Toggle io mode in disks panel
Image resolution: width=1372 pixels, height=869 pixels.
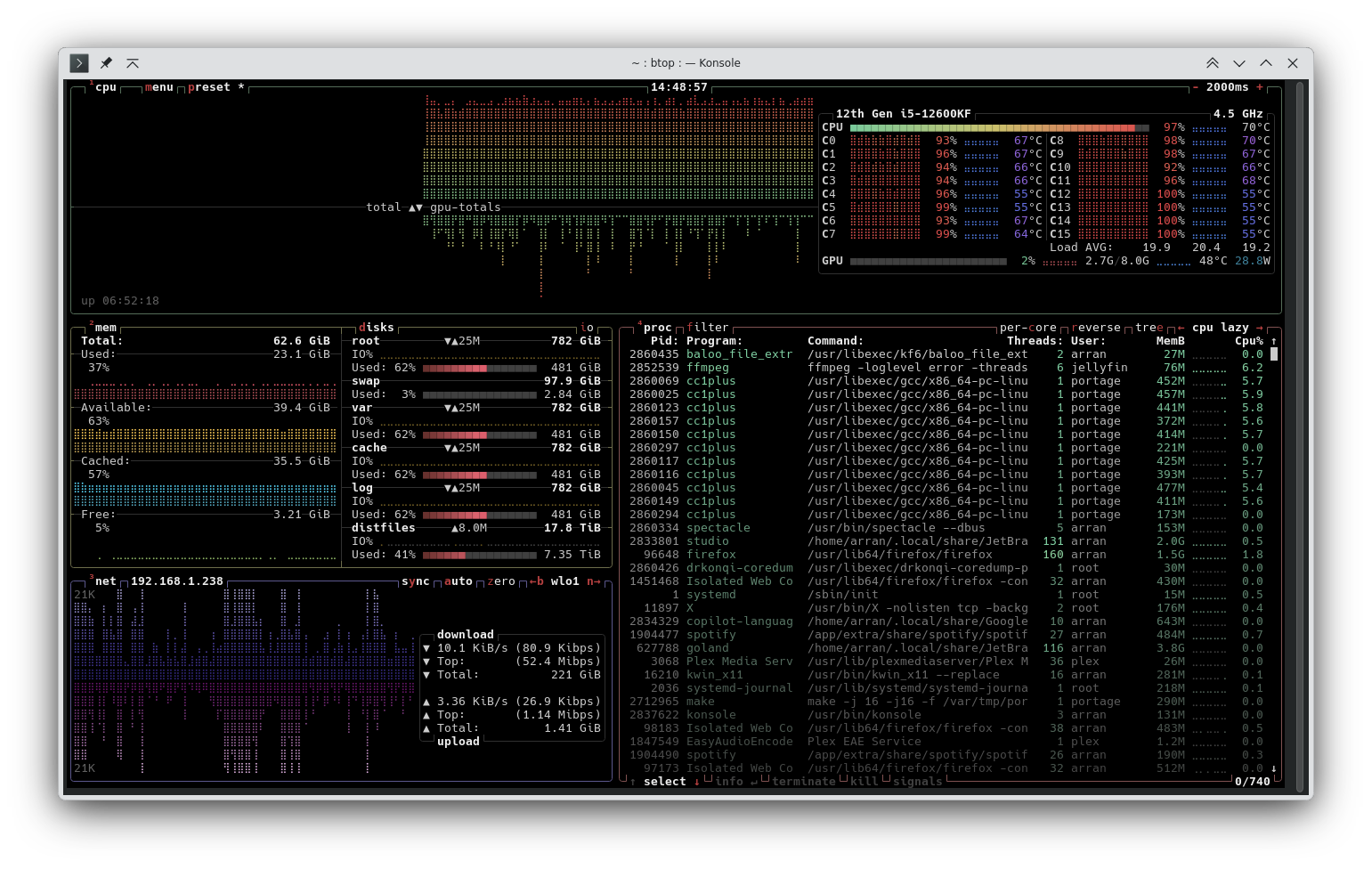tap(587, 328)
